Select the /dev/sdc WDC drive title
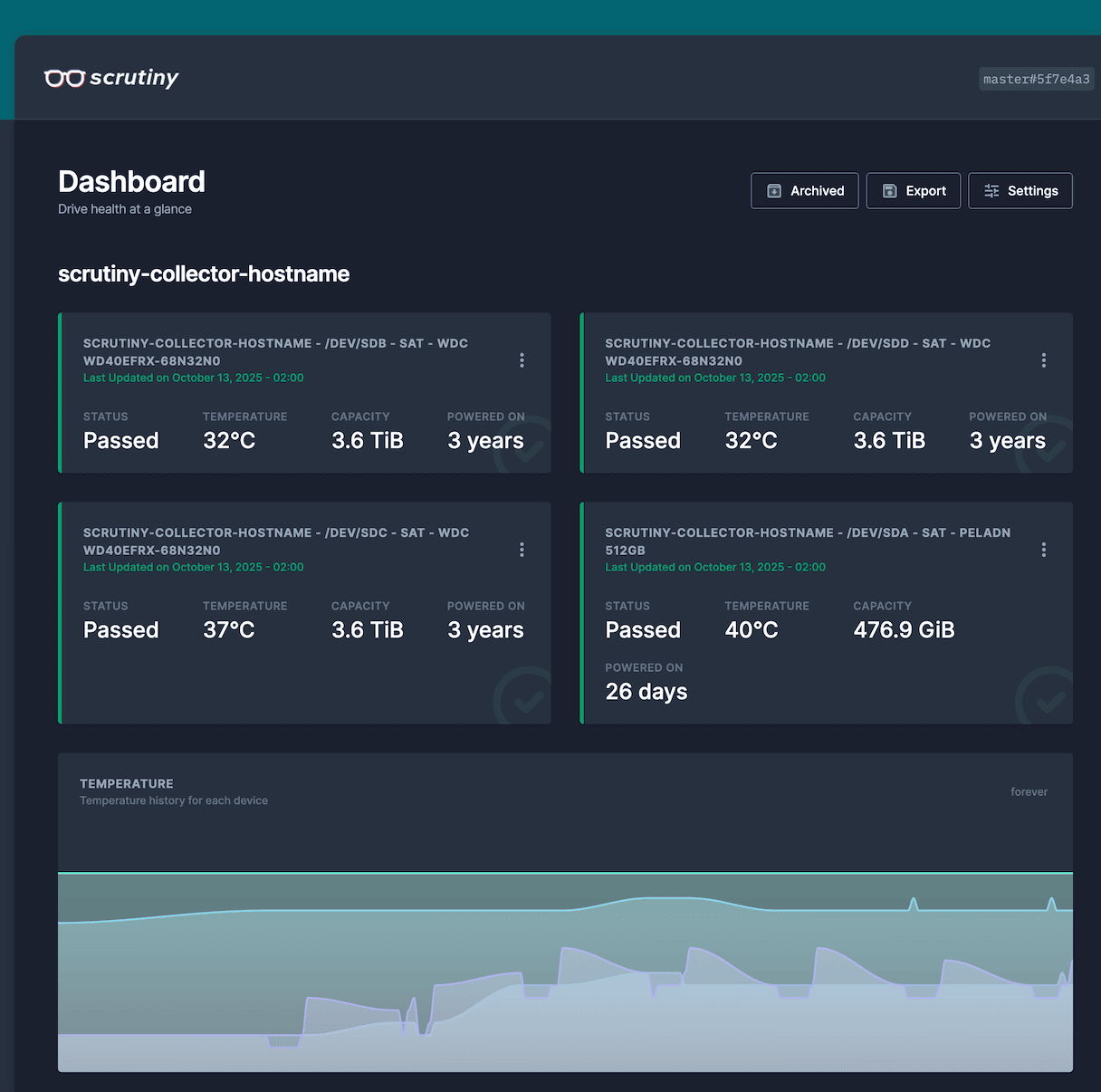This screenshot has width=1101, height=1092. tap(275, 541)
